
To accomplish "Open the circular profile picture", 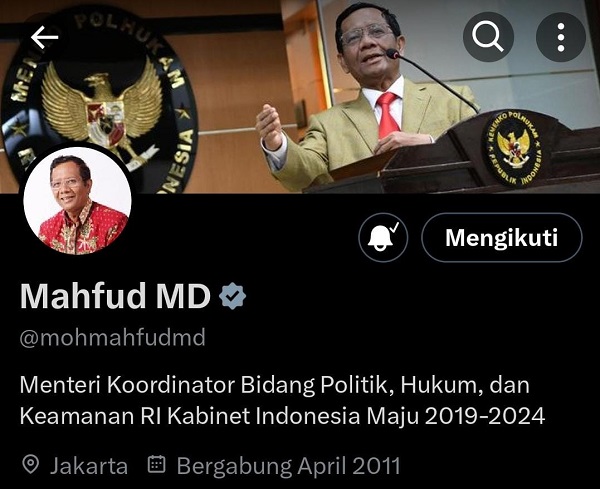I will point(77,200).
